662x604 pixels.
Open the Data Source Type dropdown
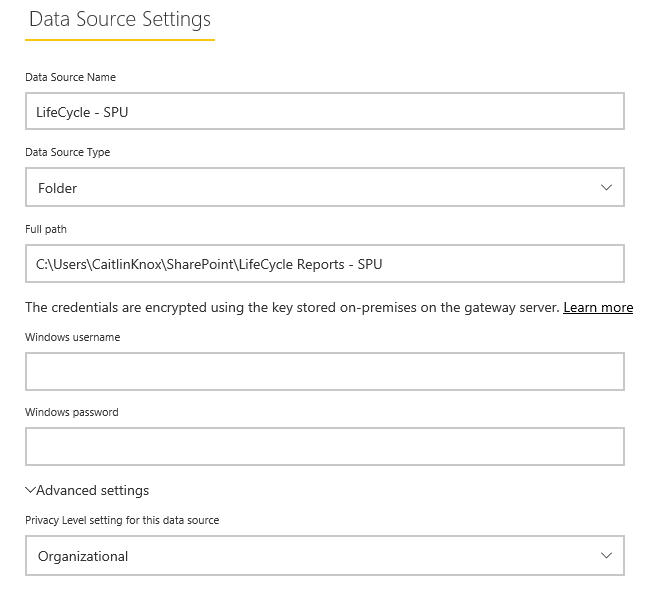pos(325,187)
